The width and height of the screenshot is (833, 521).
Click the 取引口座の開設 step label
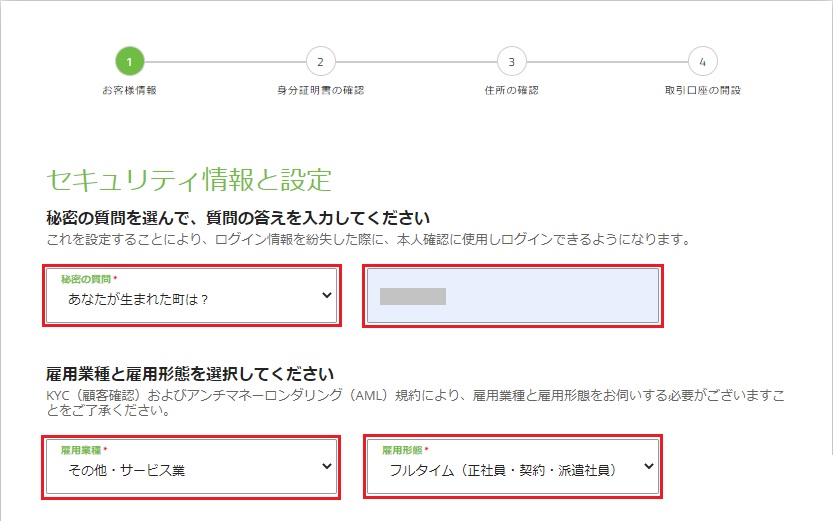pyautogui.click(x=702, y=90)
